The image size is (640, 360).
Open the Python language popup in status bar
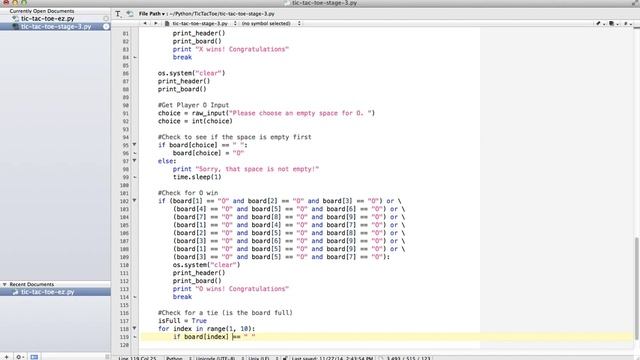[178, 358]
